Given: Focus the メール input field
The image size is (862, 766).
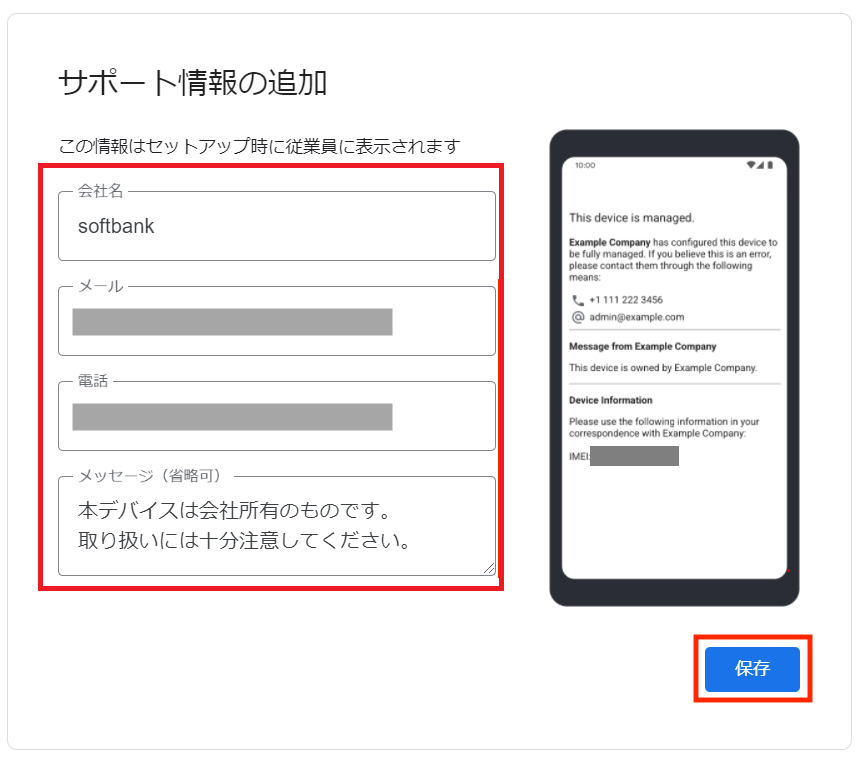Looking at the screenshot, I should click(277, 321).
